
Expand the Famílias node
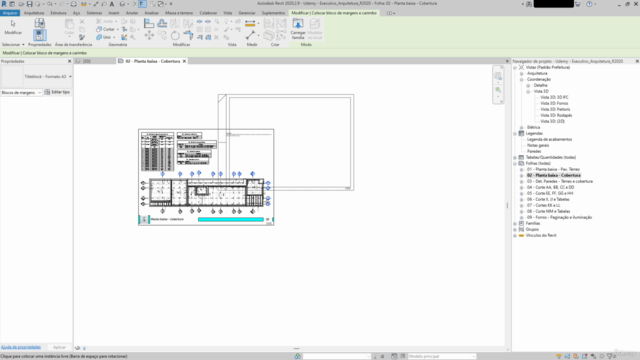(515, 224)
